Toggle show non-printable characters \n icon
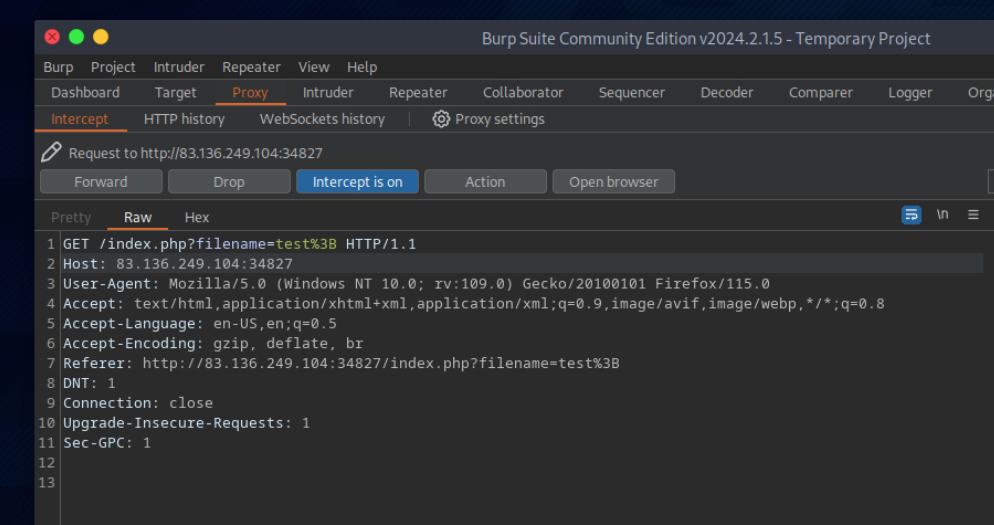The image size is (994, 525). click(942, 215)
